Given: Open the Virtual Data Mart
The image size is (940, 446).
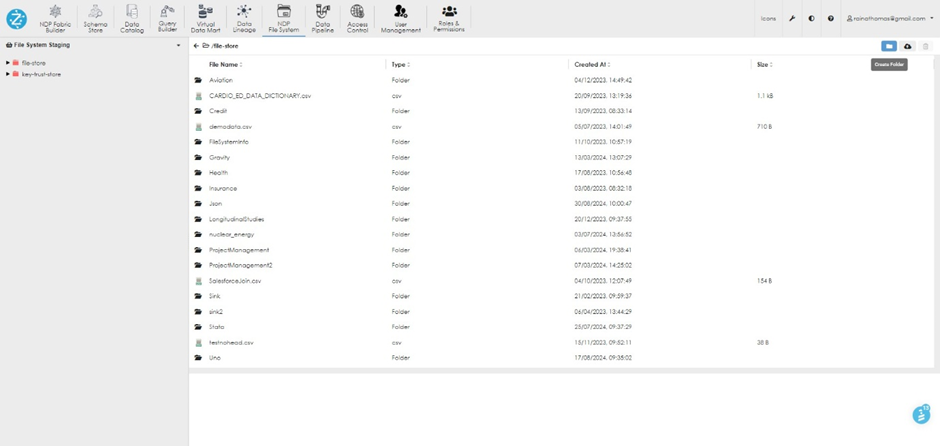Looking at the screenshot, I should coord(205,18).
